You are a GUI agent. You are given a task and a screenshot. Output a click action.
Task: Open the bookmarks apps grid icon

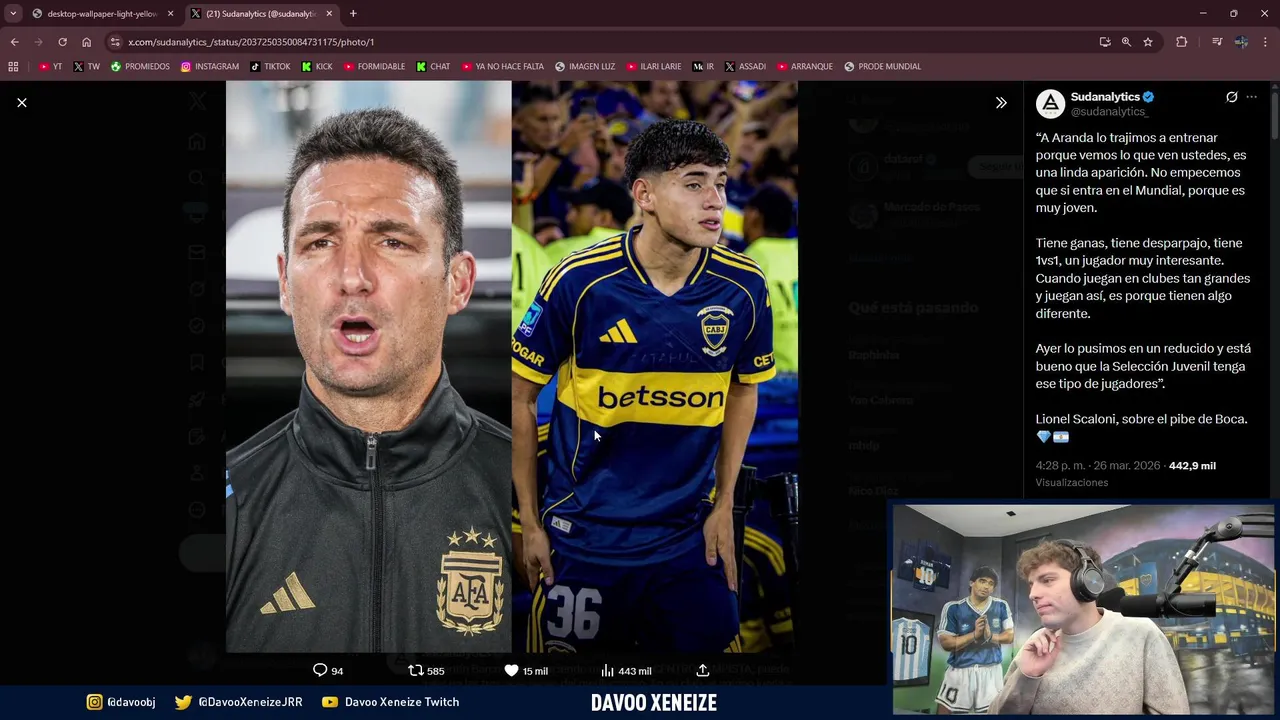[13, 66]
